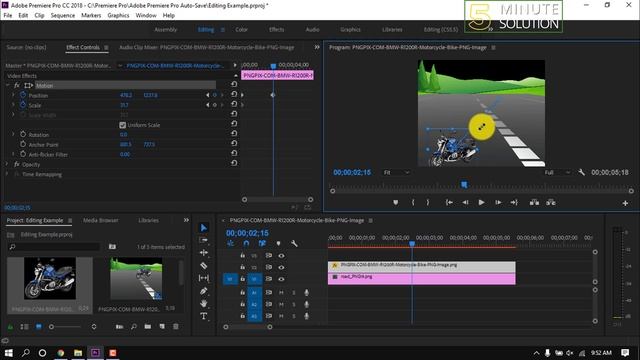
Task: Toggle Linked Selection in timeline
Action: pyautogui.click(x=262, y=243)
